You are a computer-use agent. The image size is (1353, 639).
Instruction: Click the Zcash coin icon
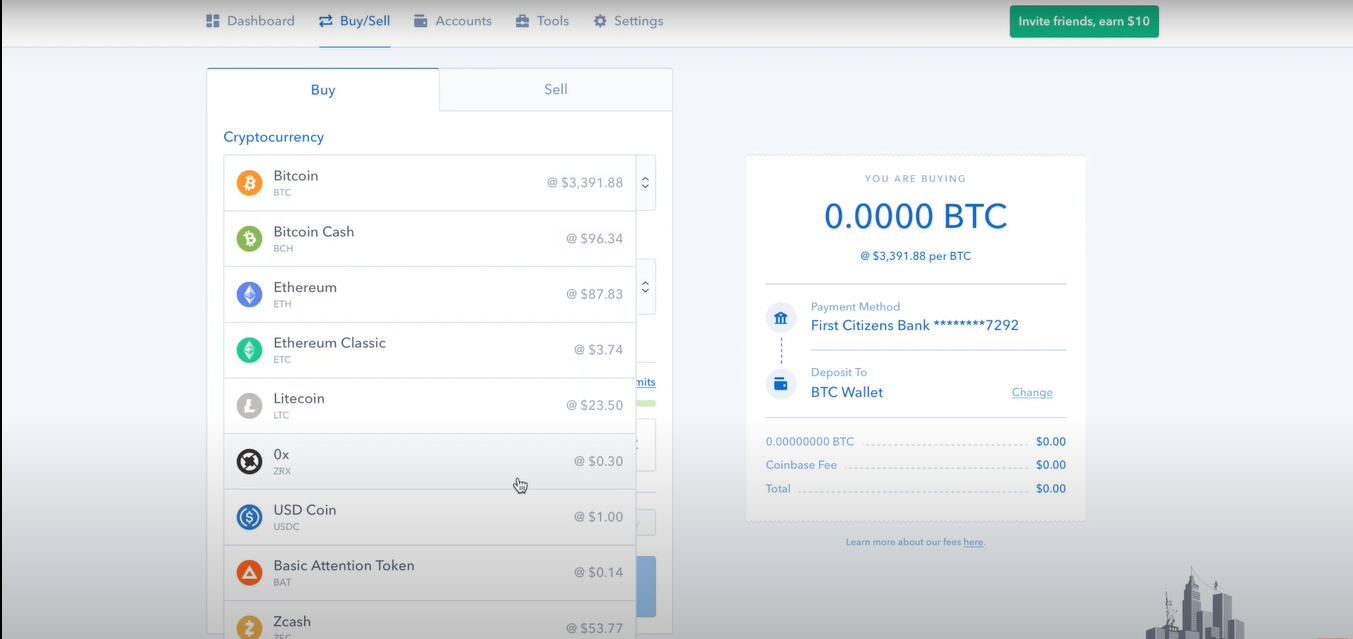(249, 628)
